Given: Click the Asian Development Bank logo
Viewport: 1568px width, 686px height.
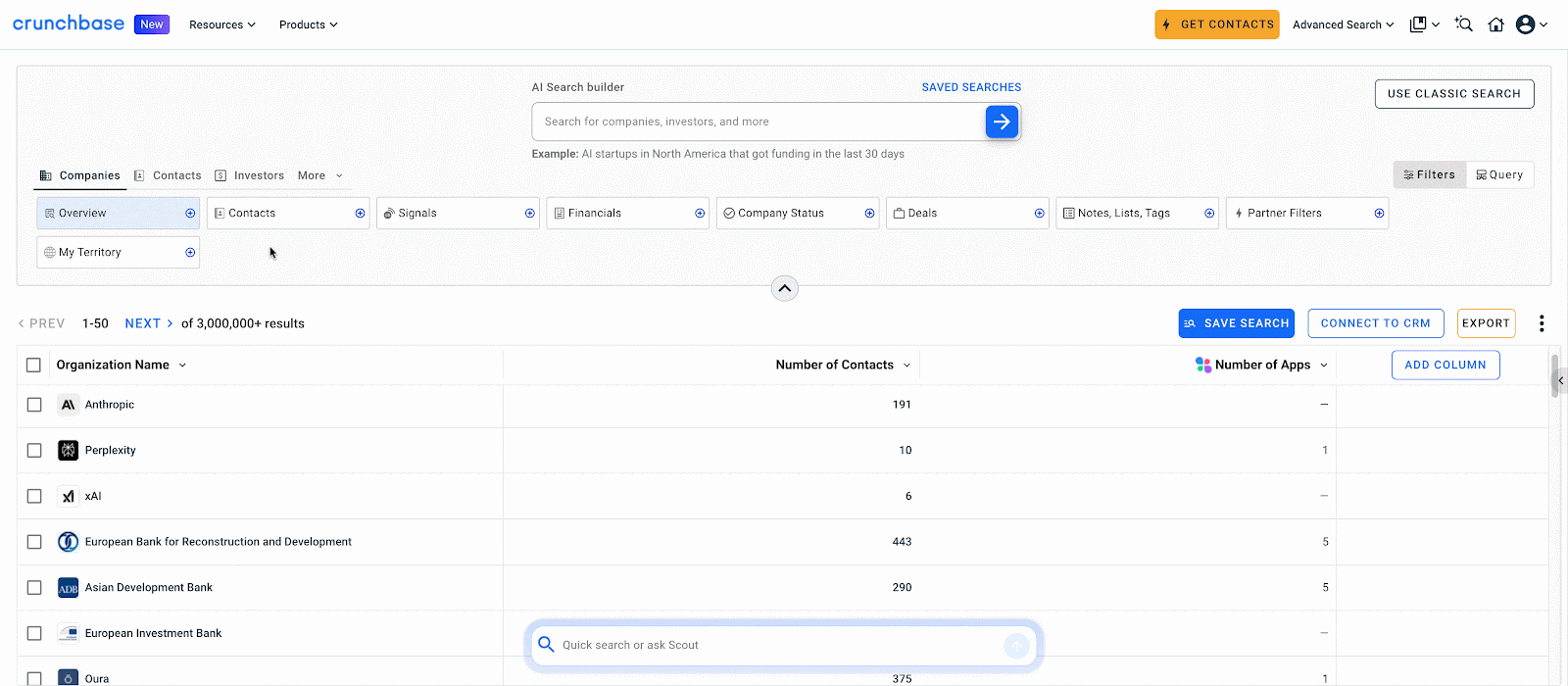Looking at the screenshot, I should pos(68,588).
